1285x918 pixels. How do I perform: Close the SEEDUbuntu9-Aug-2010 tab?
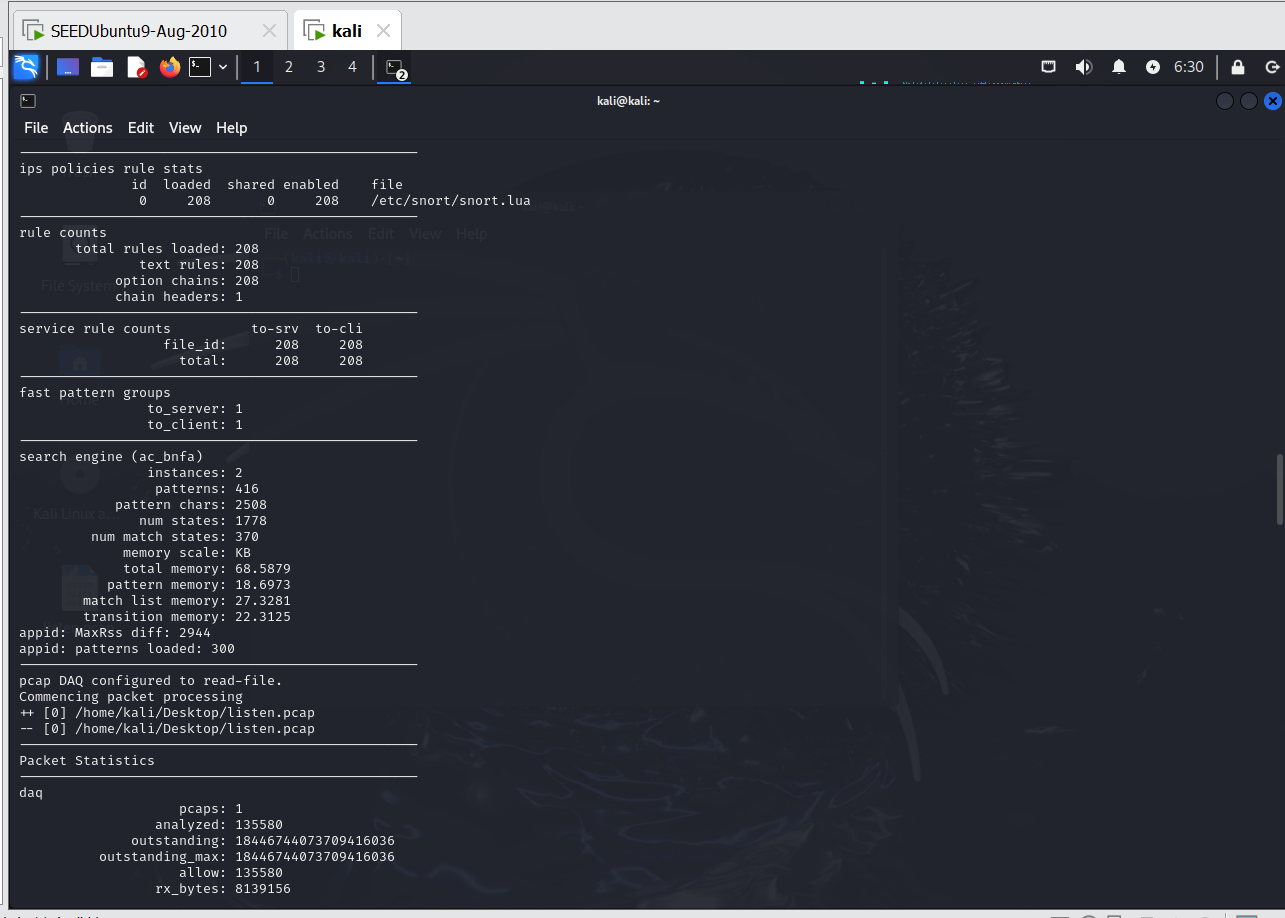pos(268,31)
